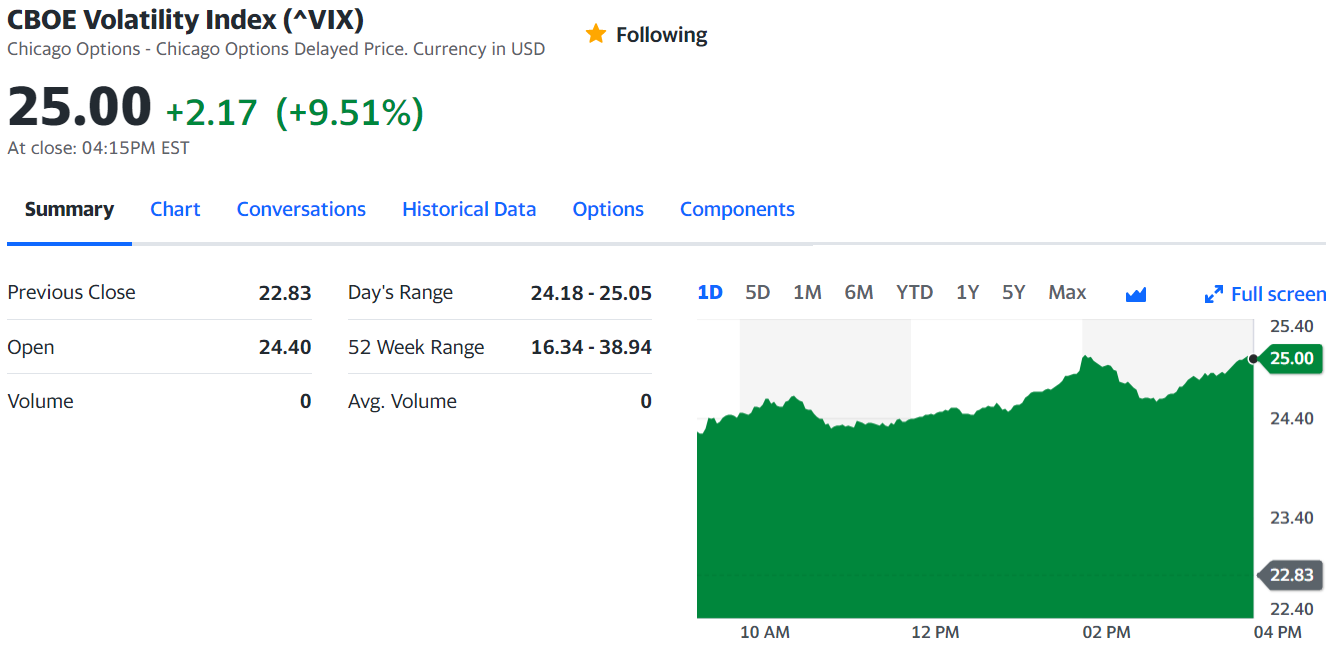Click the Full screen expand arrows icon
The width and height of the screenshot is (1326, 645).
(1214, 294)
